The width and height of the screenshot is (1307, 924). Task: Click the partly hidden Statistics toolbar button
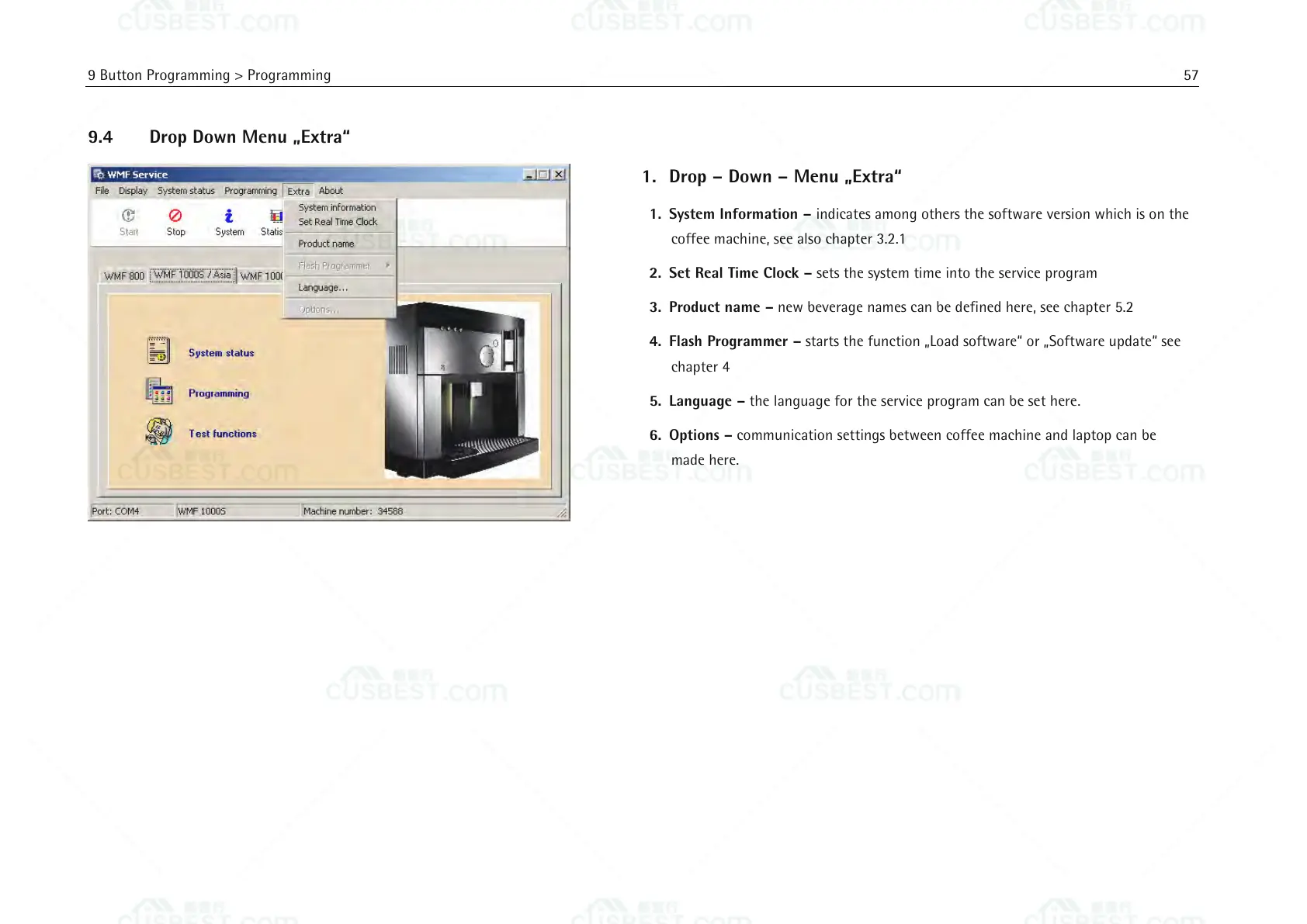[272, 222]
